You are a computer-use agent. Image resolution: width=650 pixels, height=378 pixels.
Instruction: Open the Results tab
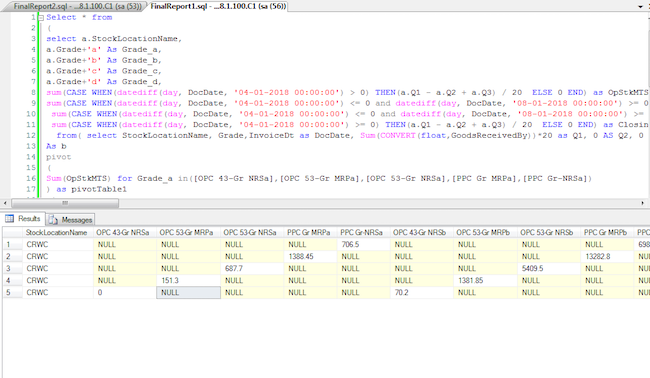[x=23, y=218]
